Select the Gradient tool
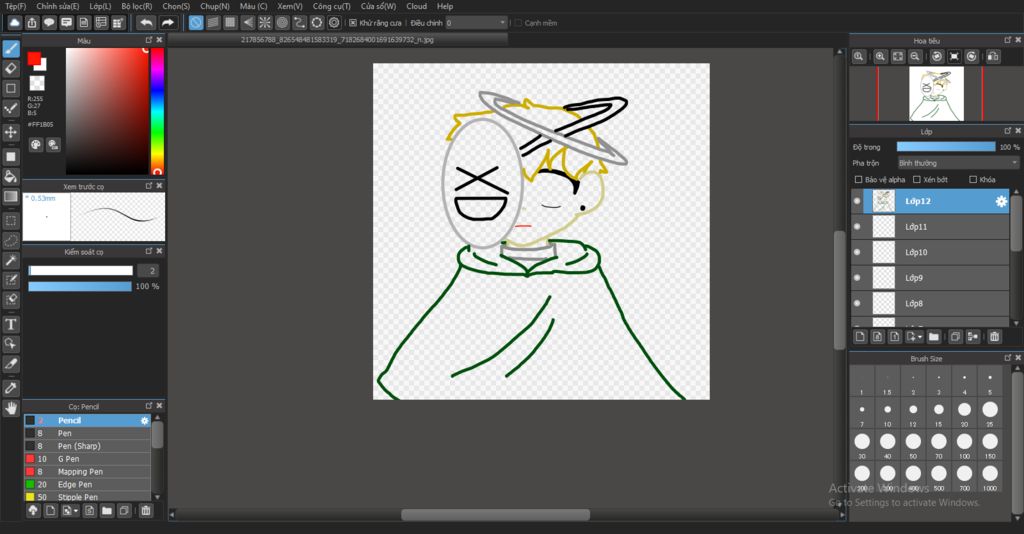 click(x=11, y=196)
